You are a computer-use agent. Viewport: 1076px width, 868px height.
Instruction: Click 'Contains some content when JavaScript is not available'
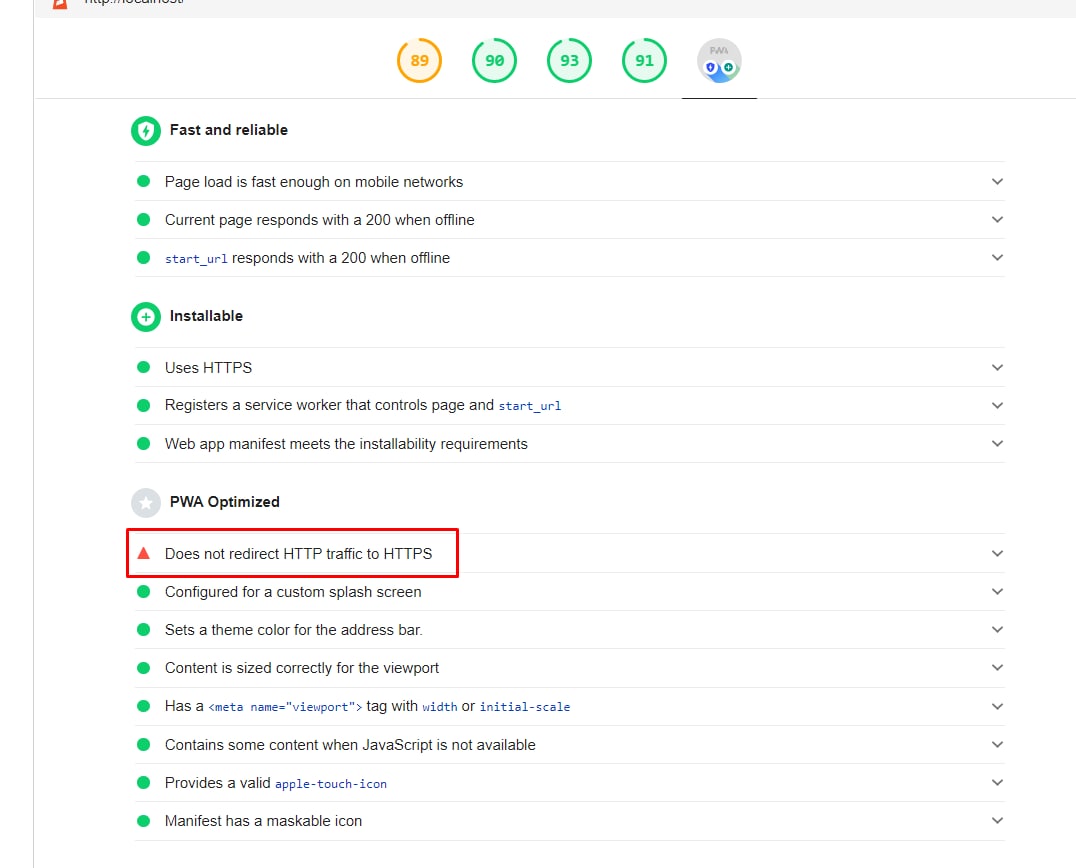point(350,745)
